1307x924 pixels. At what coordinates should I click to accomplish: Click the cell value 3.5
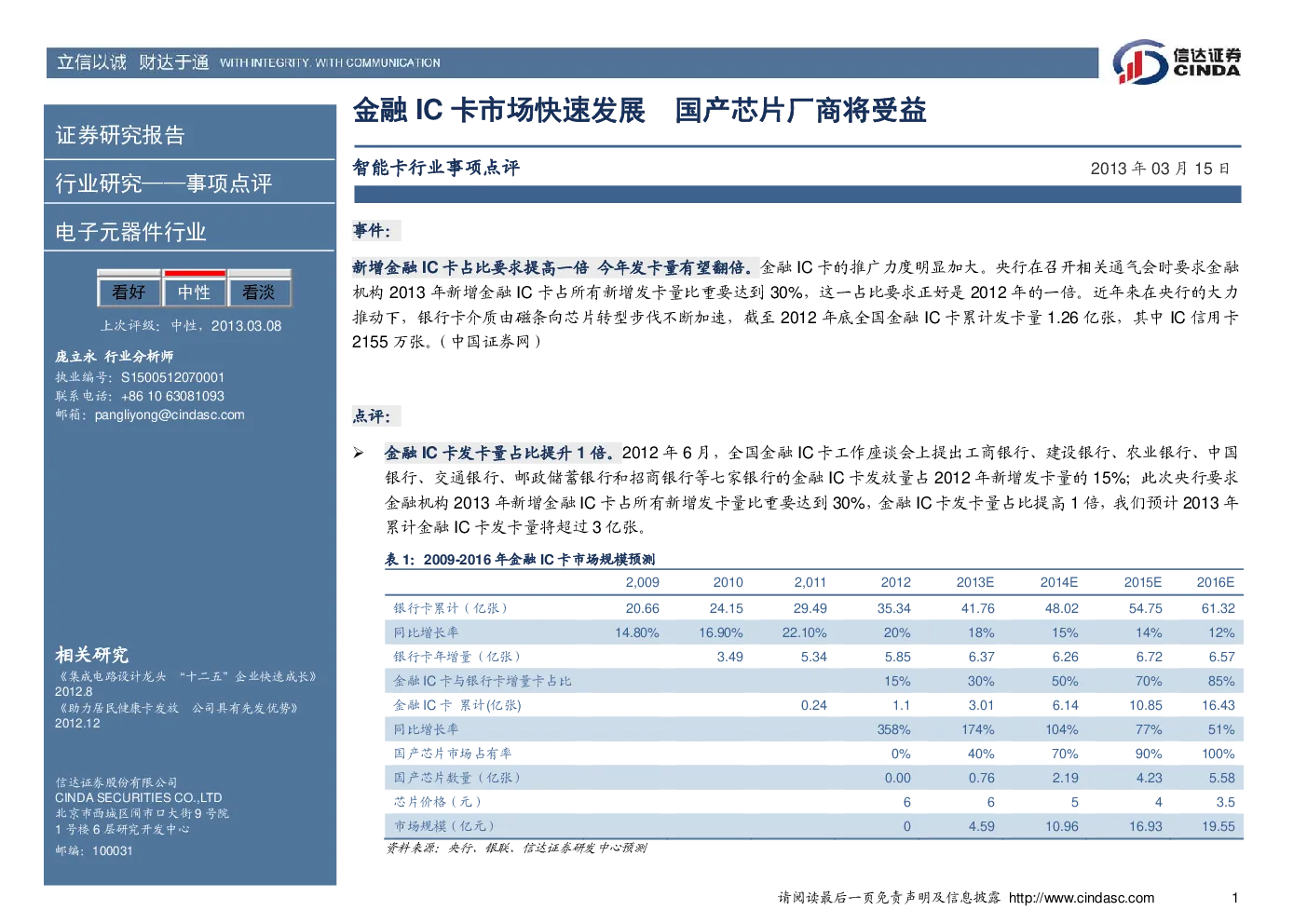tap(1225, 802)
